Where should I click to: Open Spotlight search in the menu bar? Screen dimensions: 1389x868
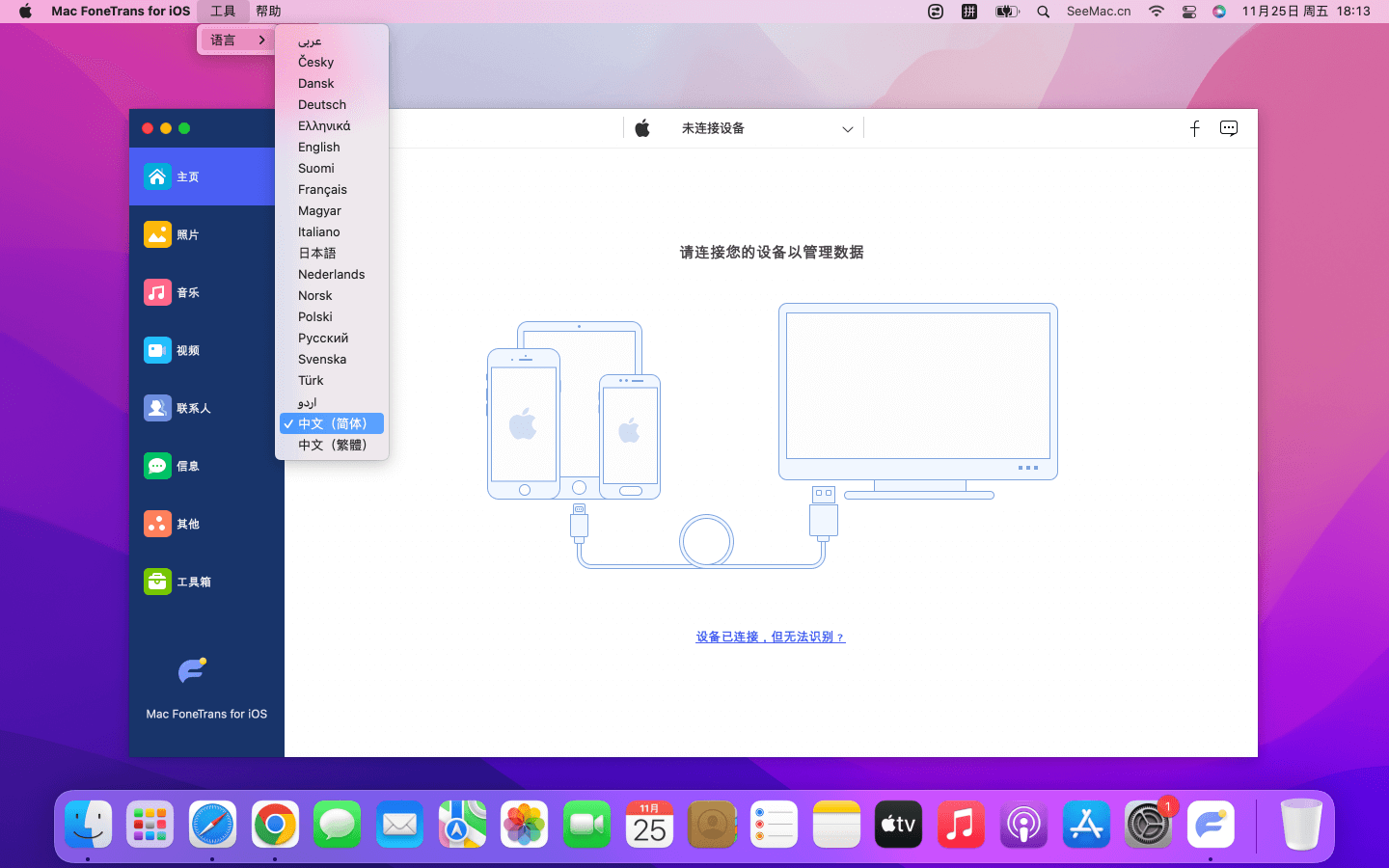tap(1043, 12)
